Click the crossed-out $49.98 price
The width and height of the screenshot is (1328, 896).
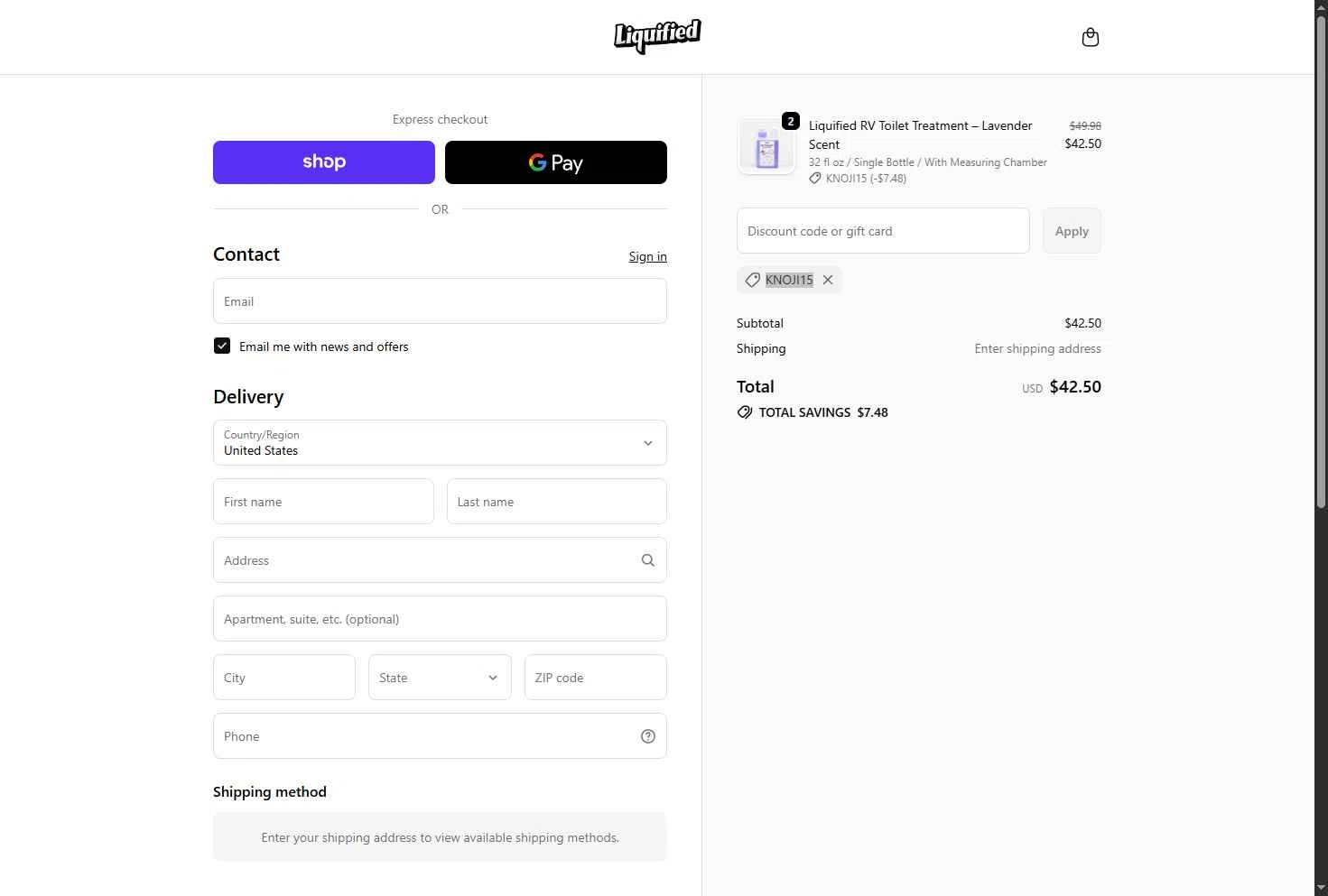pyautogui.click(x=1085, y=126)
